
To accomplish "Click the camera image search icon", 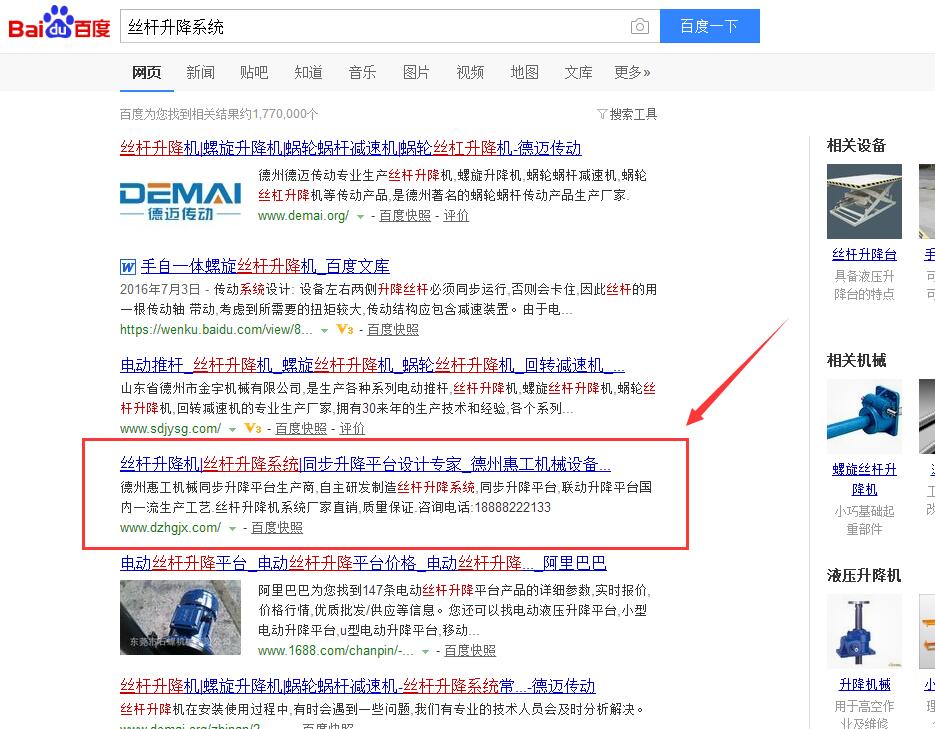I will click(640, 27).
